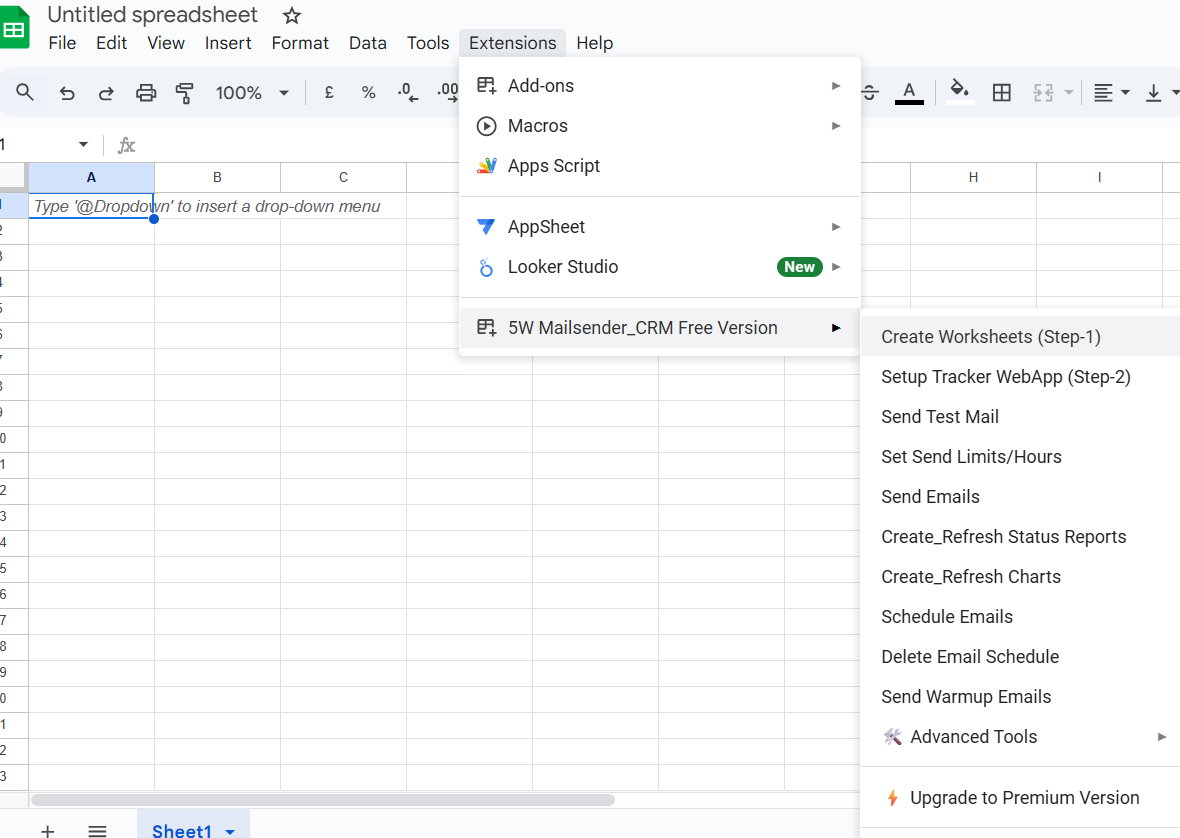Click the 5W Mailsender add-on icon

pyautogui.click(x=486, y=327)
